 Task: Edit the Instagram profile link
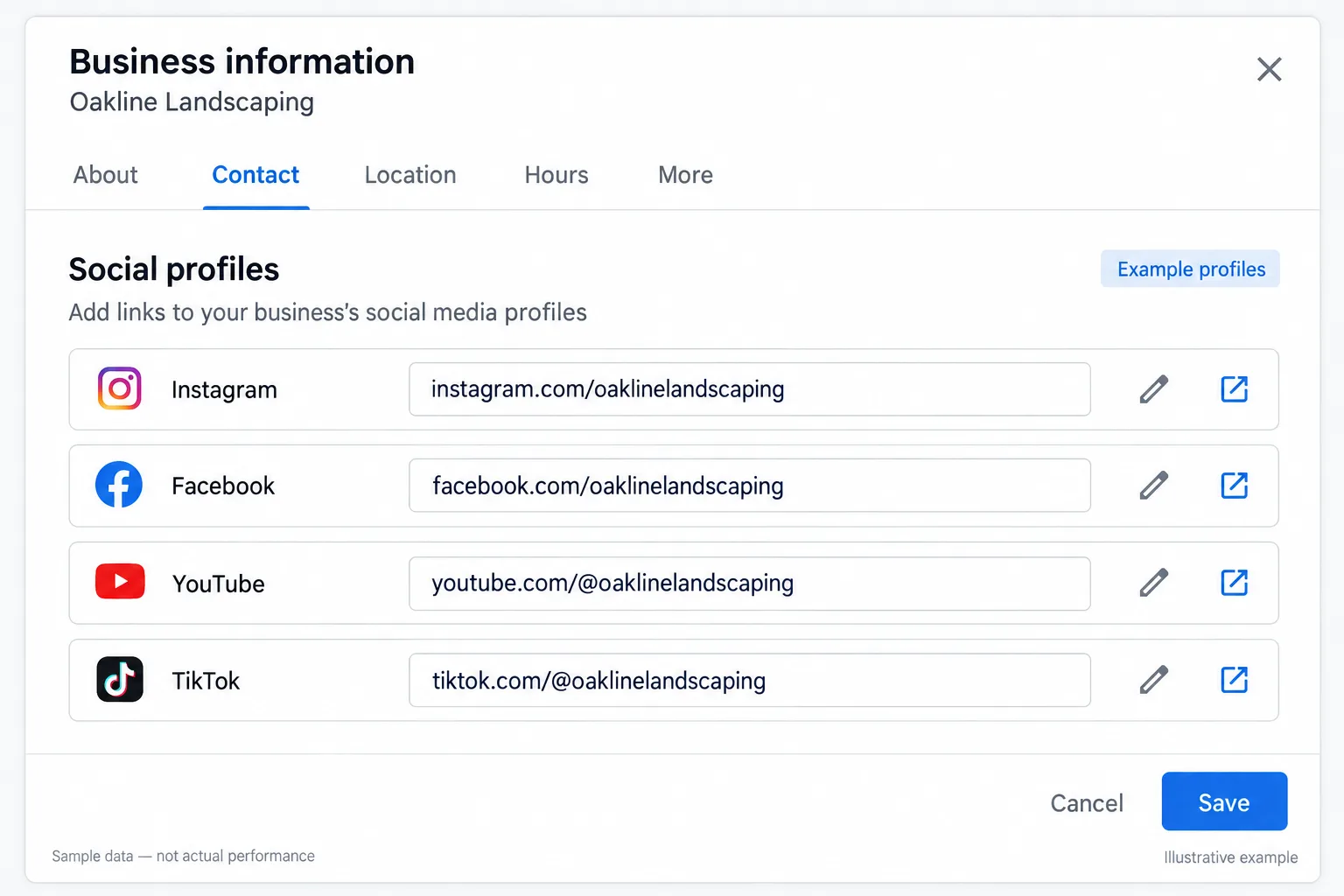(1154, 388)
